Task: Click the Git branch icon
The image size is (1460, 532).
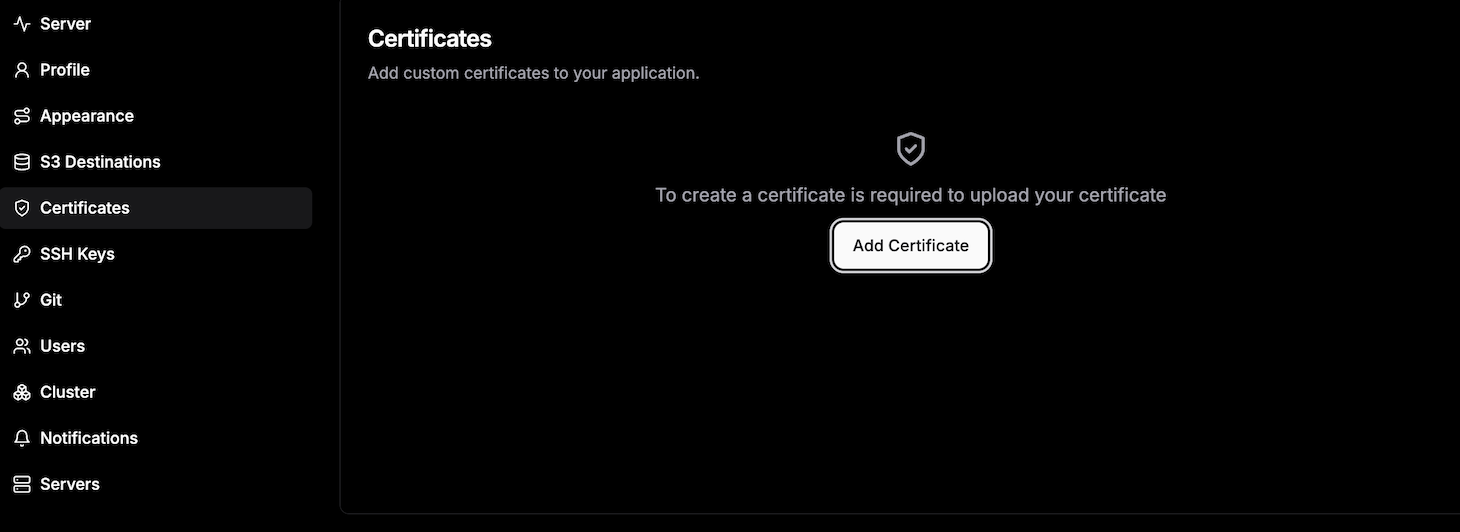Action: pyautogui.click(x=22, y=300)
